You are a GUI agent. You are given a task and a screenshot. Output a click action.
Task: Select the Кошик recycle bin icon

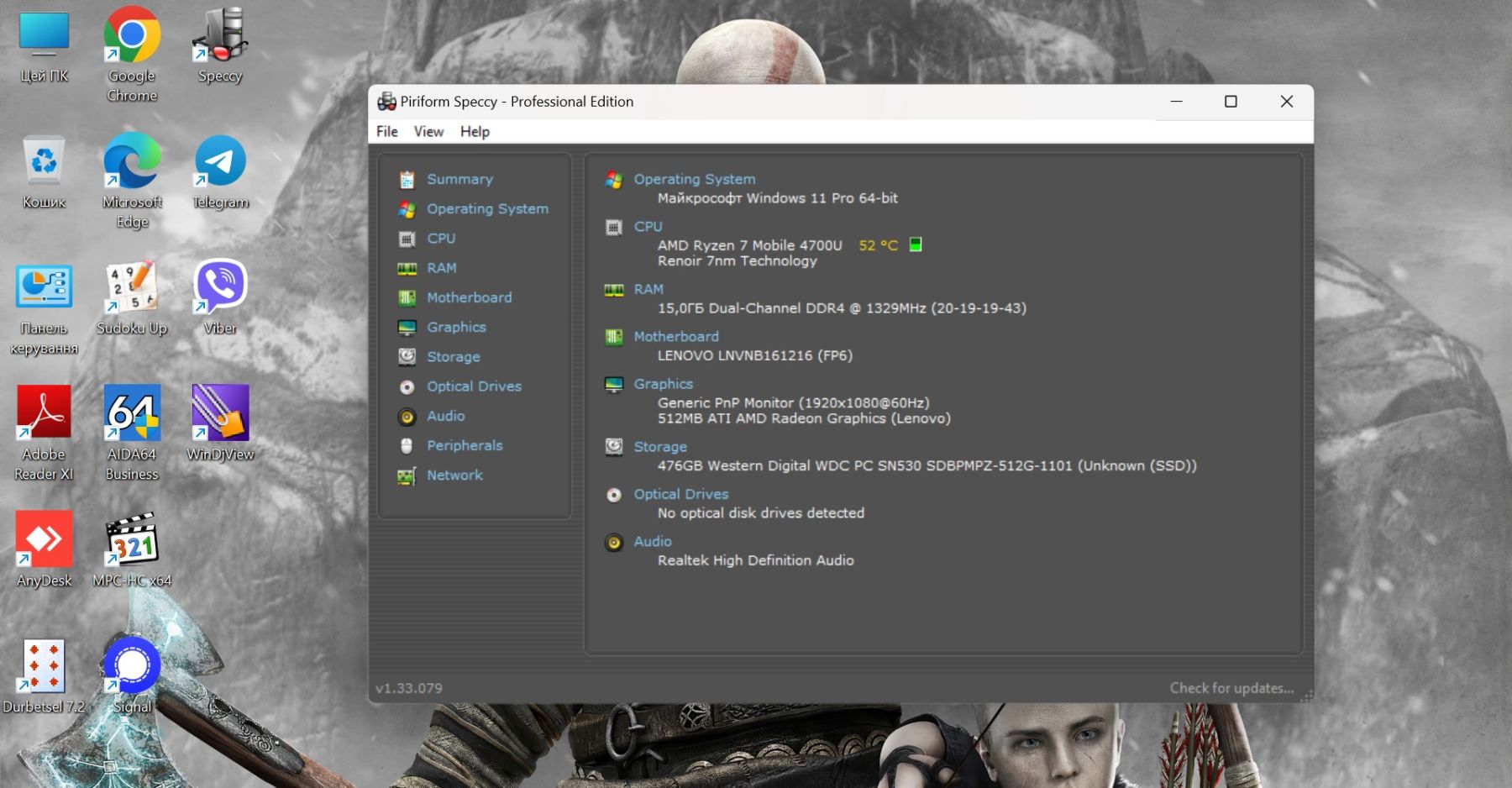(x=44, y=171)
